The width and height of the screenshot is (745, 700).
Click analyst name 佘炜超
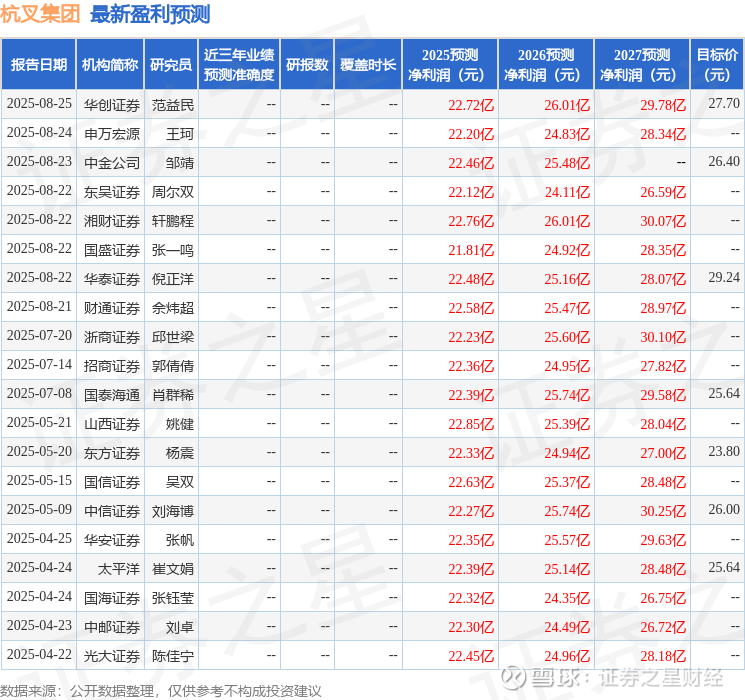(x=173, y=308)
